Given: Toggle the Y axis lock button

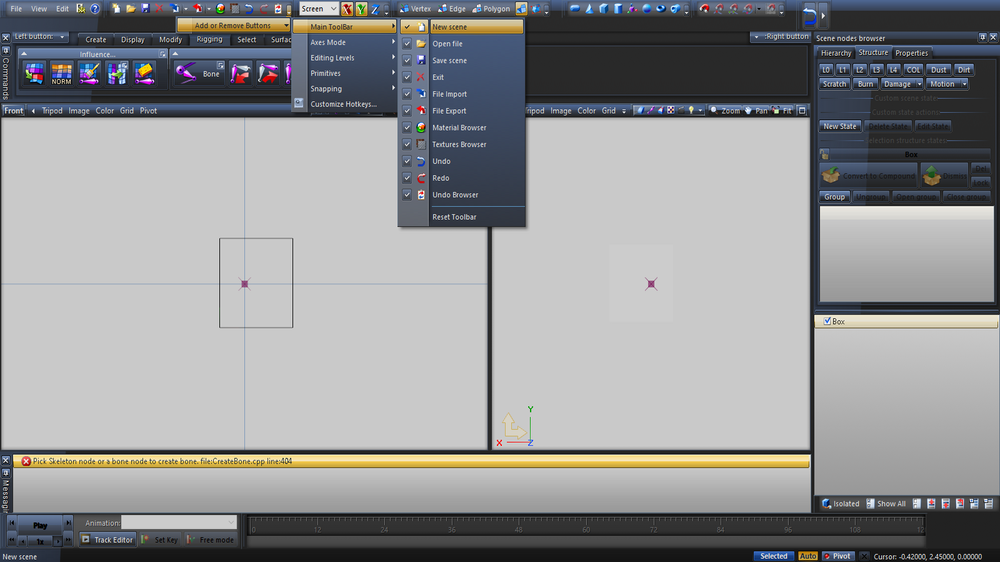Looking at the screenshot, I should [361, 9].
